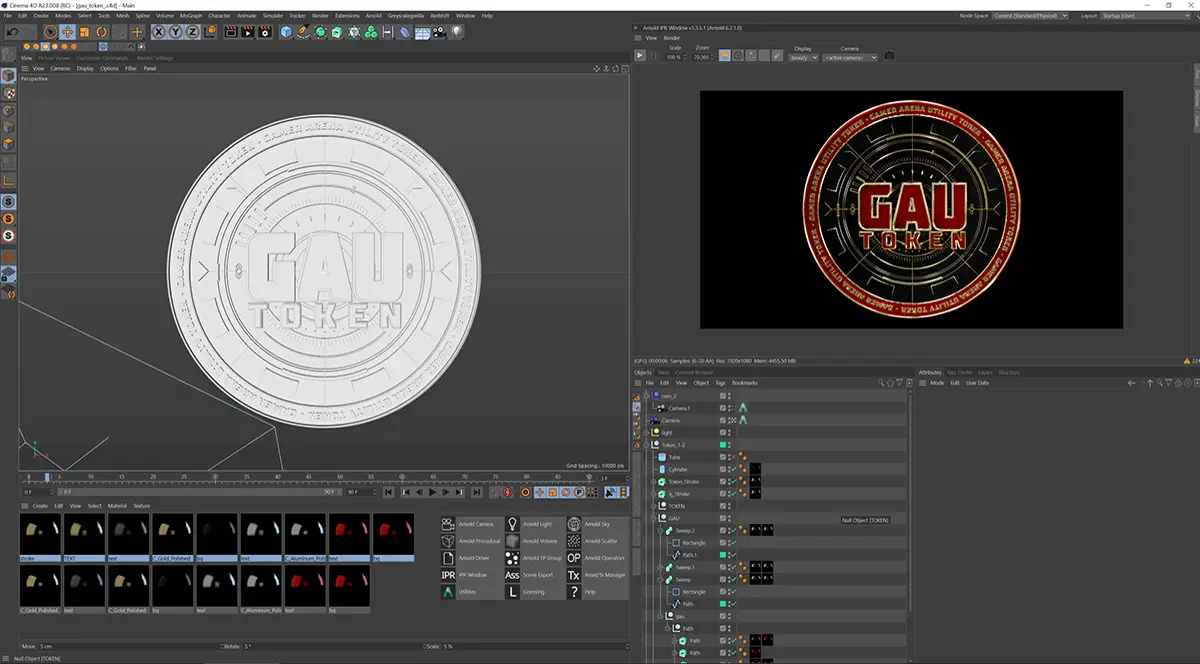Collapse the cam_2 null hierarchy
This screenshot has width=1200, height=664.
point(646,396)
